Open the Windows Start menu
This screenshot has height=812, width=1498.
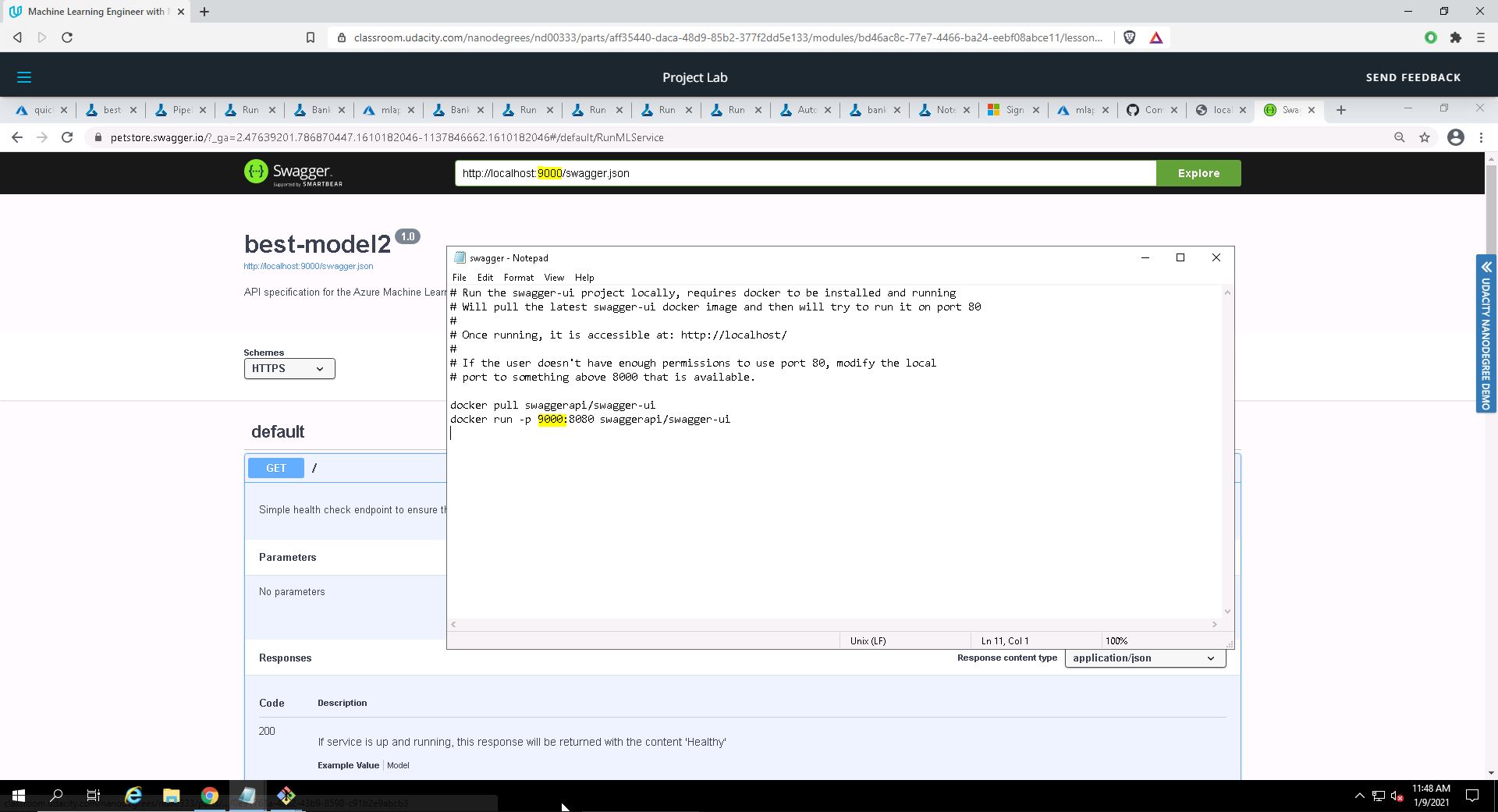click(19, 796)
